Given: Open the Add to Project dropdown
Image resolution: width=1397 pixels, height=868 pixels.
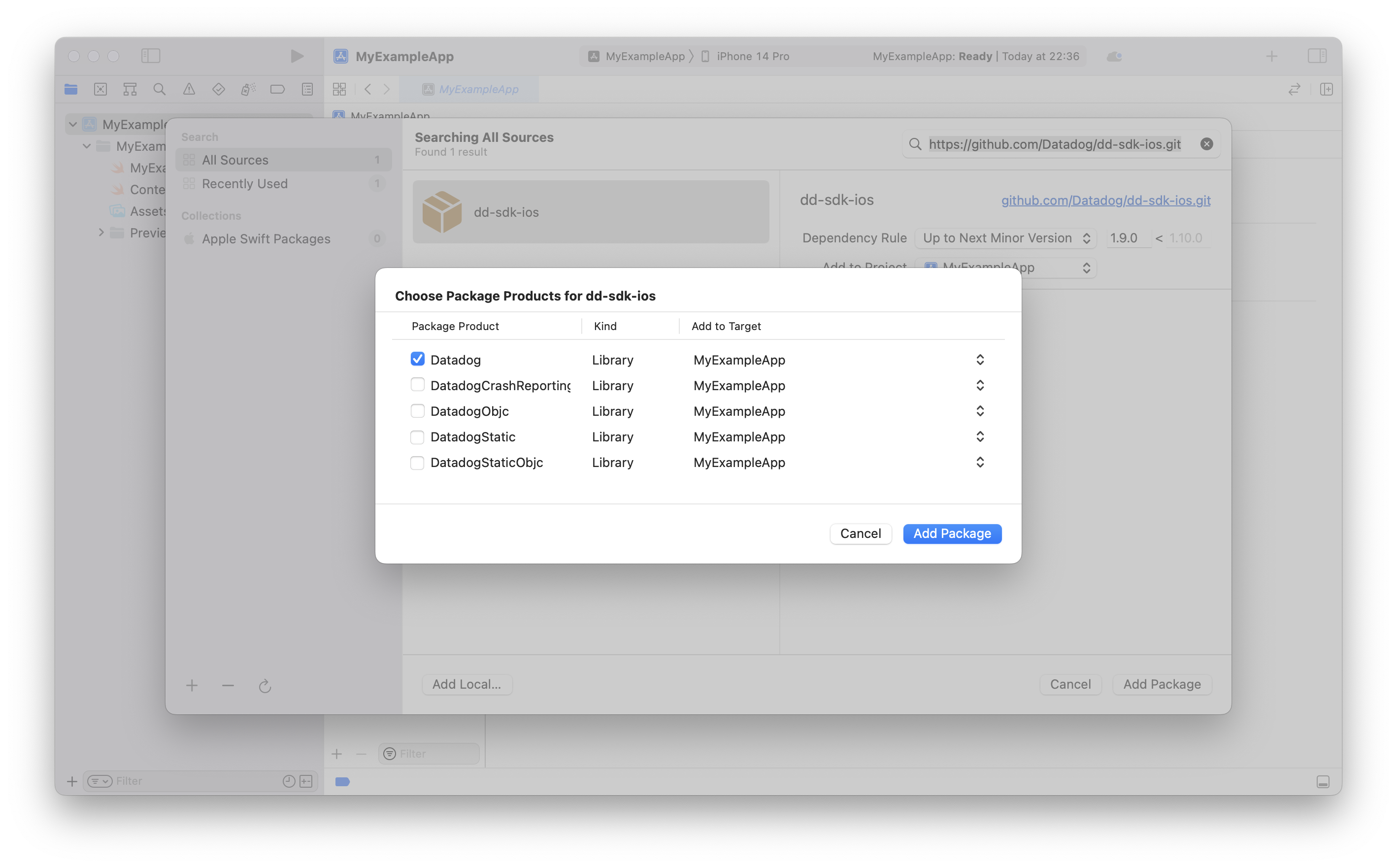Looking at the screenshot, I should click(1005, 267).
